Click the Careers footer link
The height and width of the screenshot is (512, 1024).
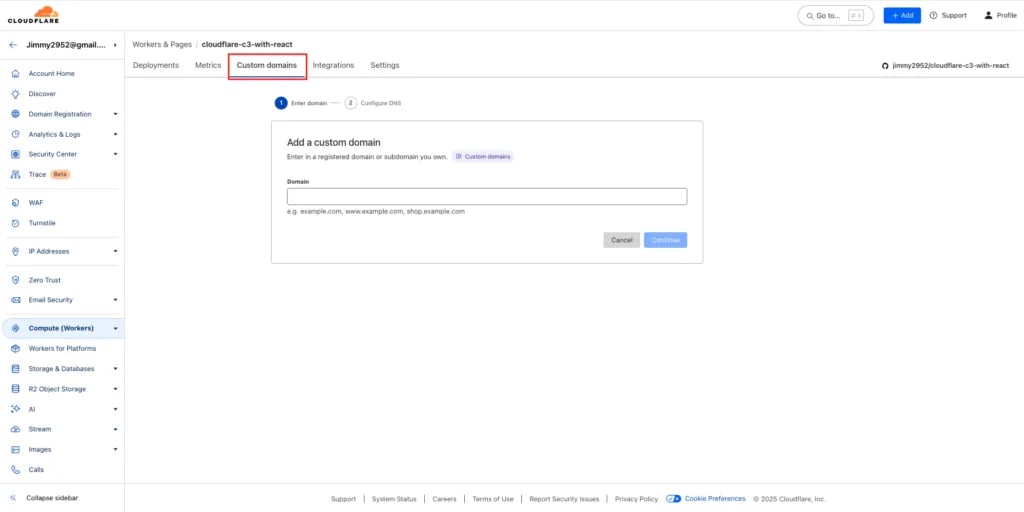click(x=444, y=499)
